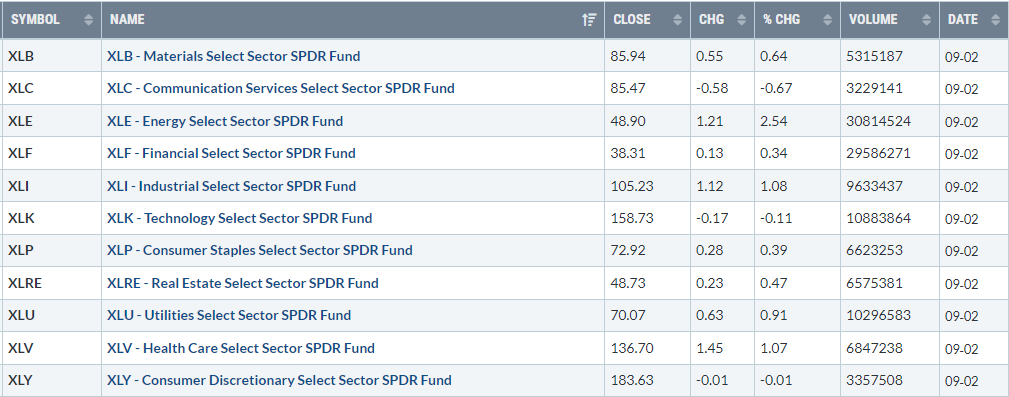Open XLF Financial Select Sector link
The height and width of the screenshot is (397, 1009).
231,153
